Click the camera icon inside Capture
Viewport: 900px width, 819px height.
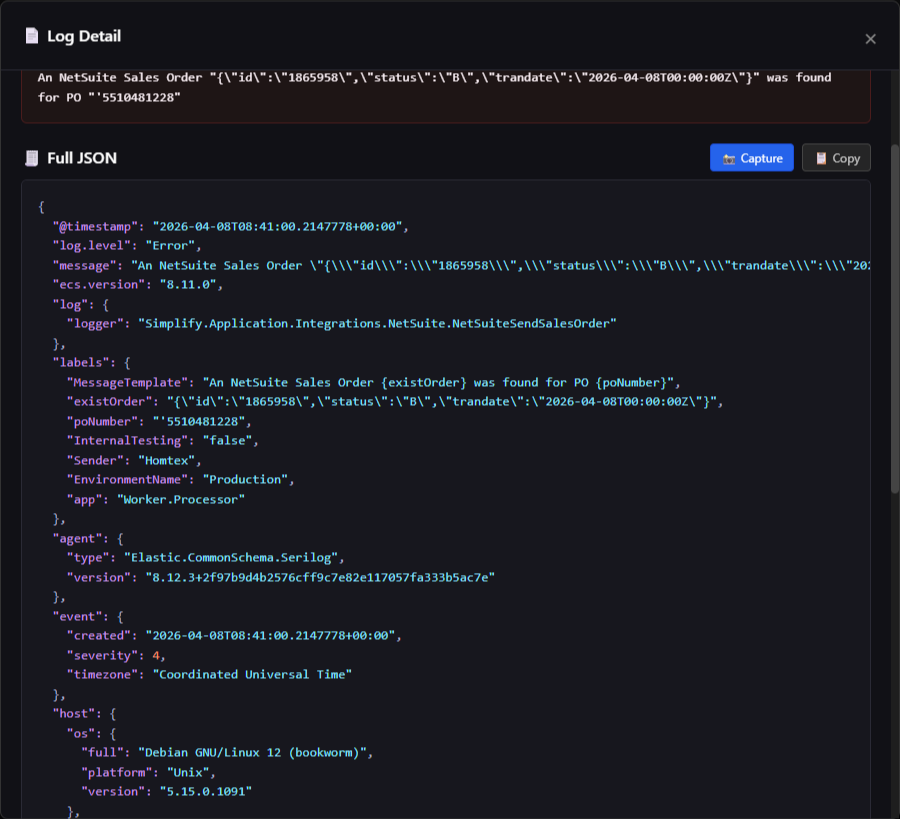tap(730, 158)
